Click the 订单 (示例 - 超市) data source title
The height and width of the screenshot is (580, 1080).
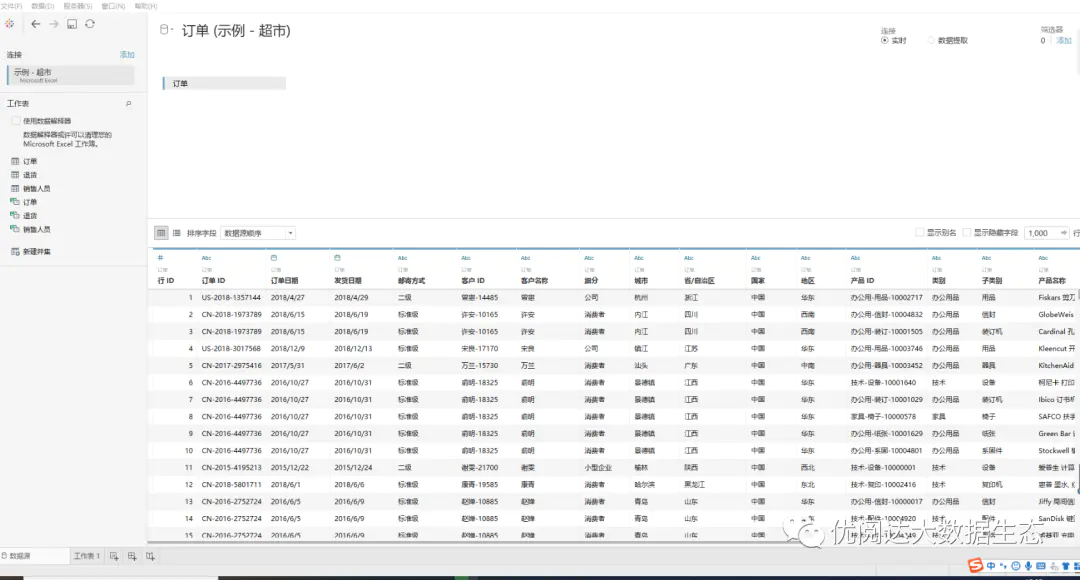[x=236, y=30]
